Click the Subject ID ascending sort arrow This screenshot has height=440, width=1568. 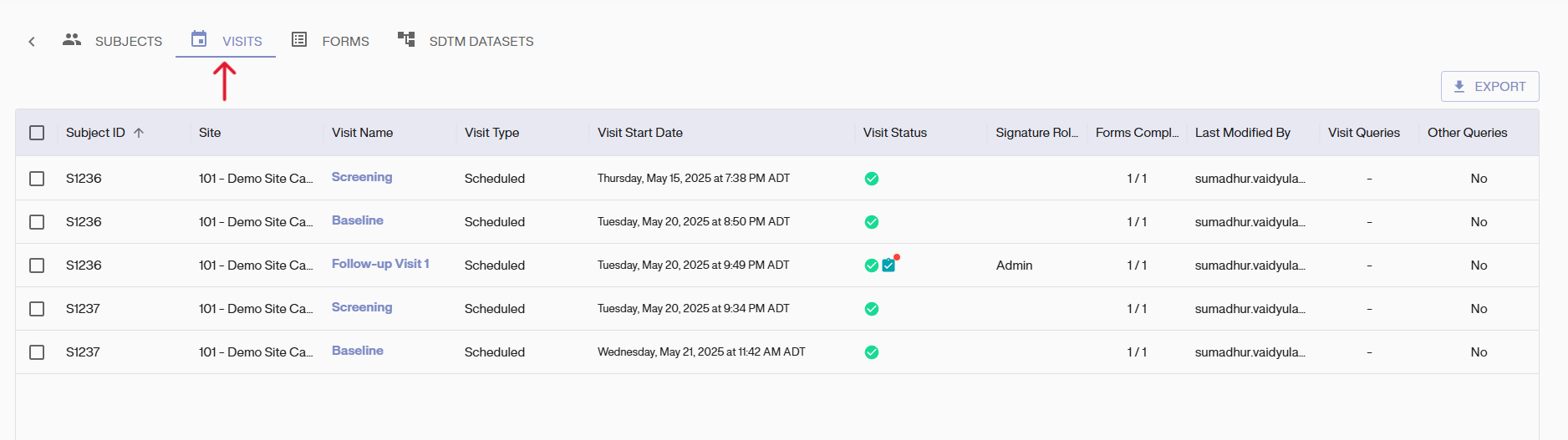pyautogui.click(x=139, y=133)
